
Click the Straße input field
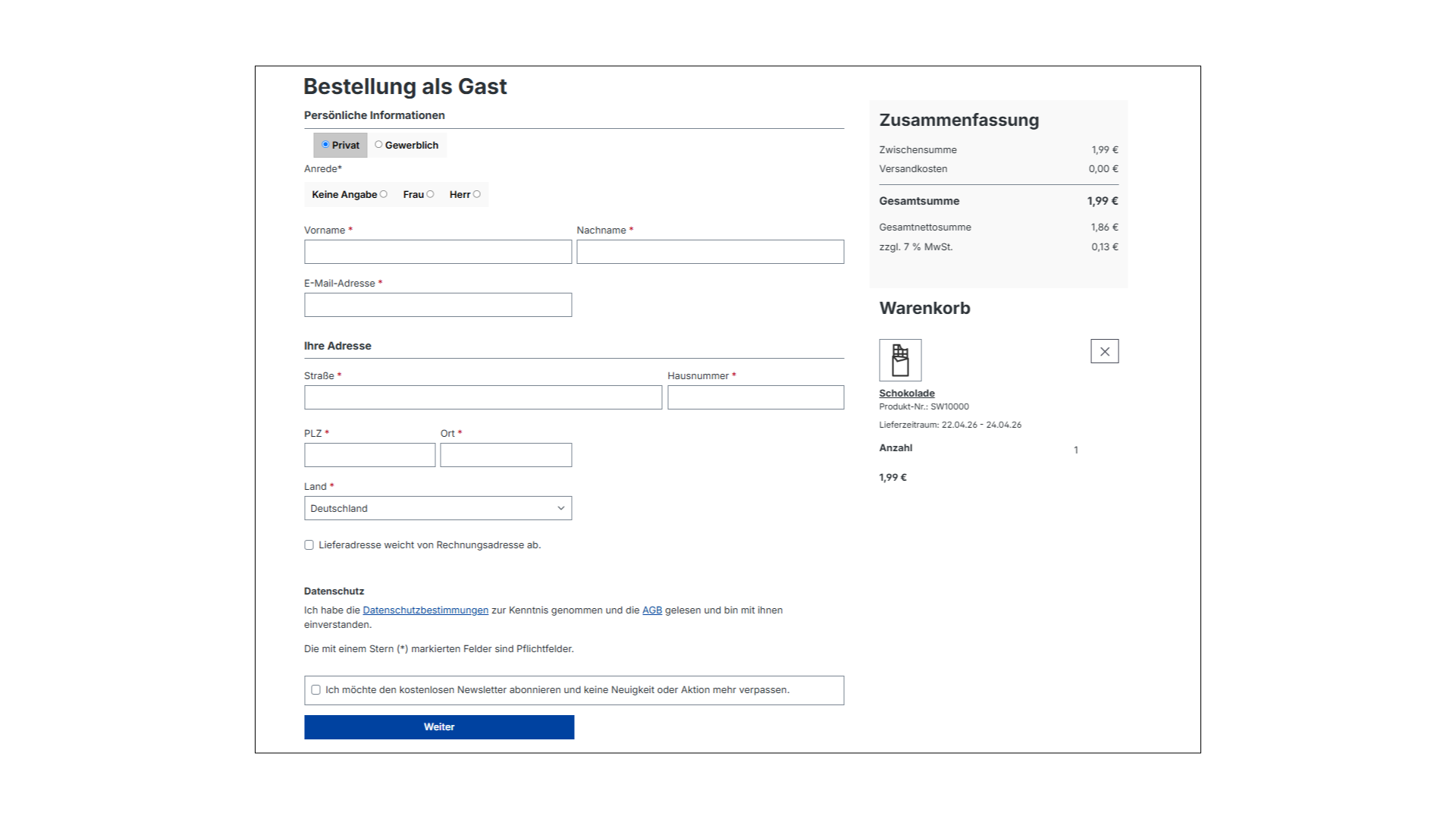click(x=483, y=397)
